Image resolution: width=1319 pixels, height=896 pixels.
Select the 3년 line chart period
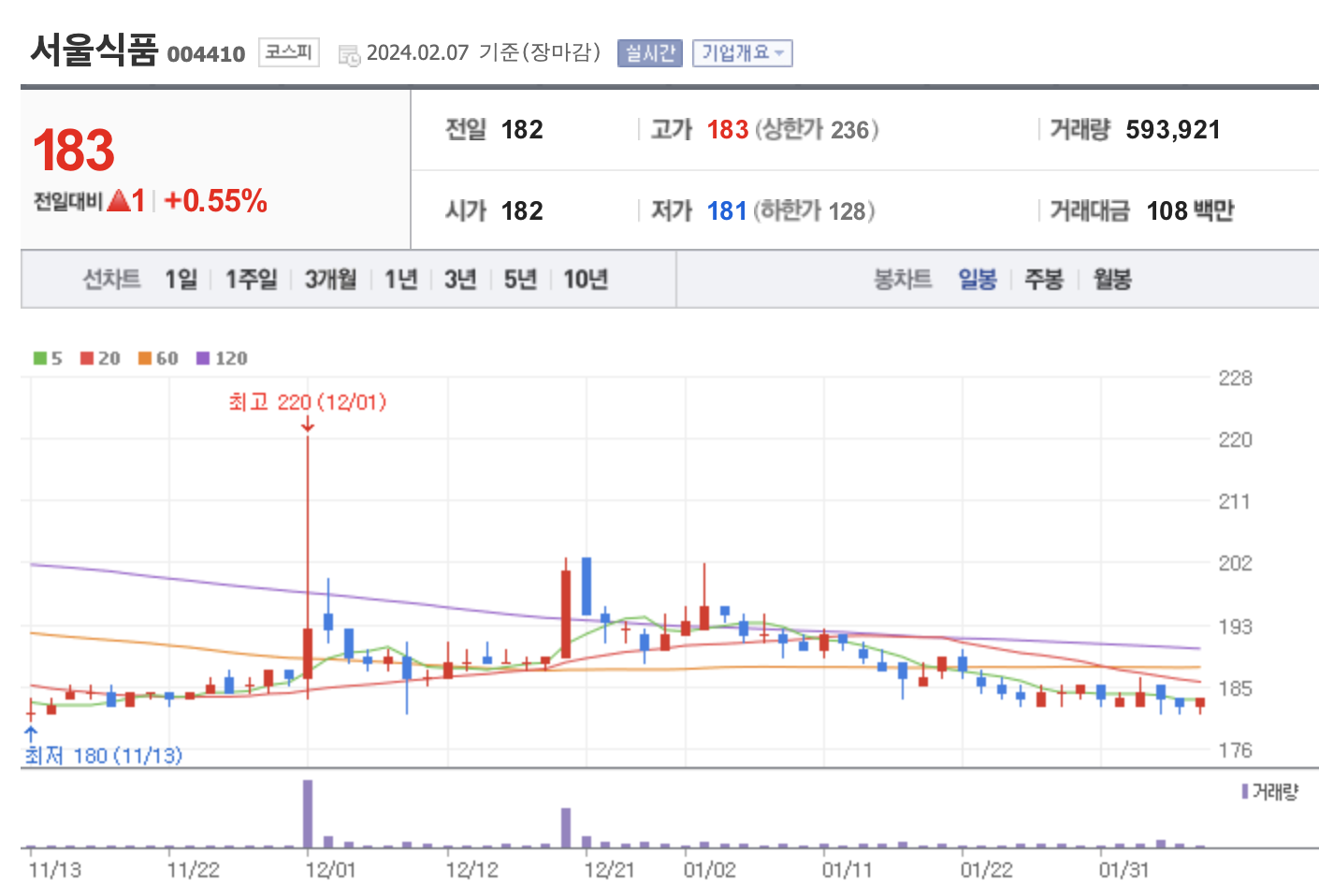(460, 279)
